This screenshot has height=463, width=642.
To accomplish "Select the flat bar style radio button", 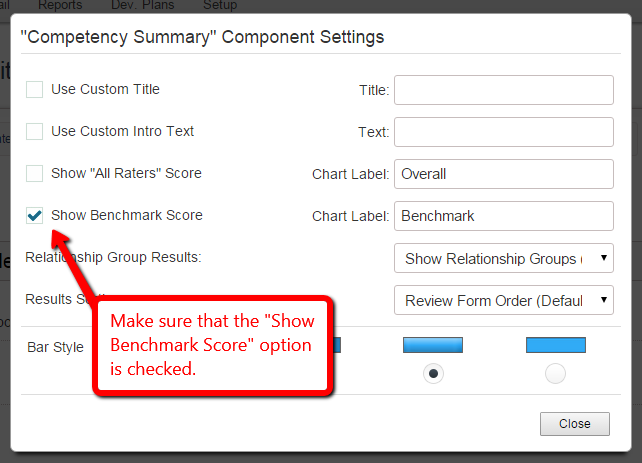I will [555, 373].
